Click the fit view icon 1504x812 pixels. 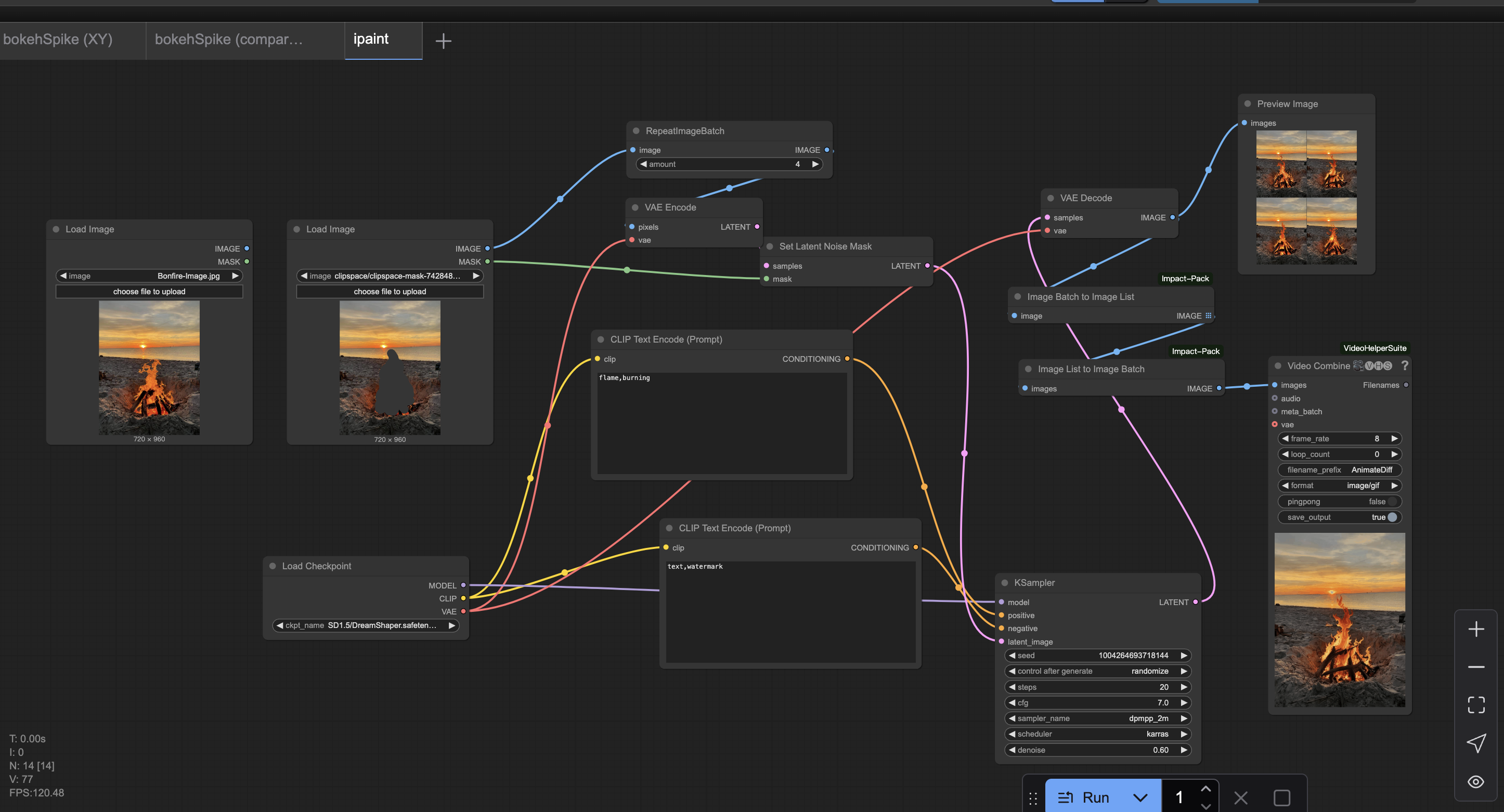pyautogui.click(x=1475, y=704)
